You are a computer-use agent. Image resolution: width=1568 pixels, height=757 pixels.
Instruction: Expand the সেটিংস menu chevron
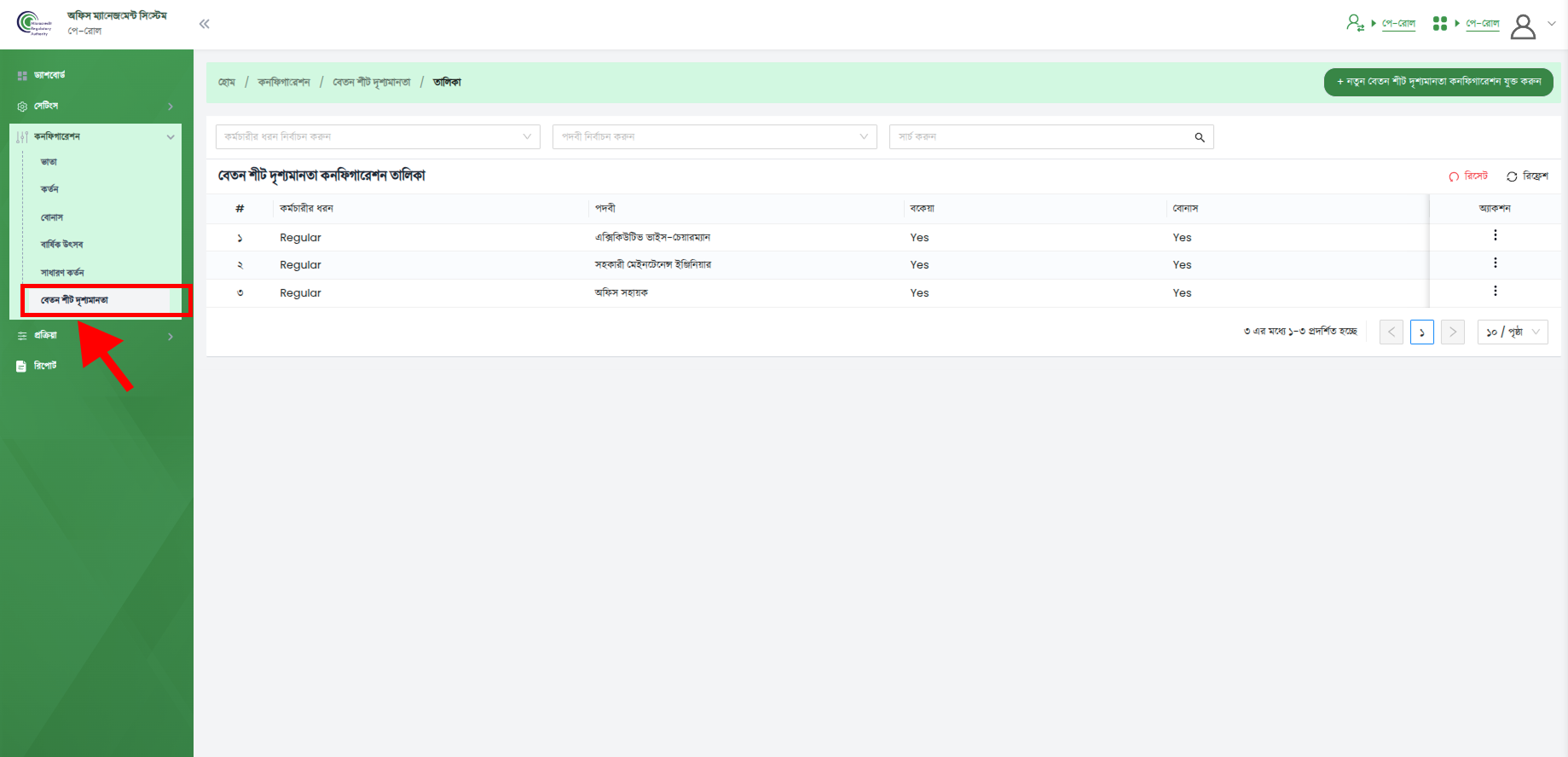pyautogui.click(x=171, y=107)
